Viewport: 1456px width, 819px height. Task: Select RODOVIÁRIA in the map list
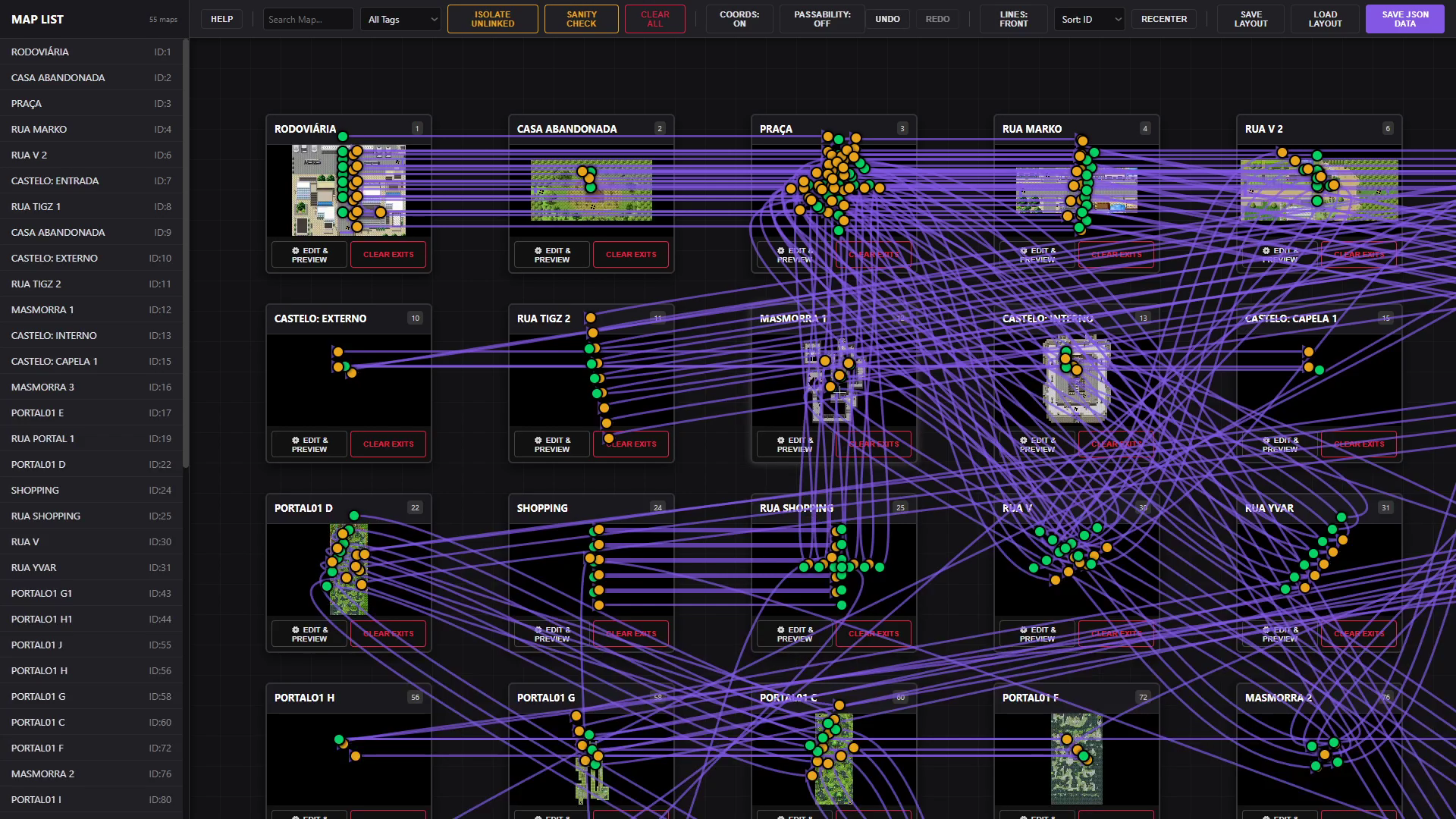click(x=91, y=52)
